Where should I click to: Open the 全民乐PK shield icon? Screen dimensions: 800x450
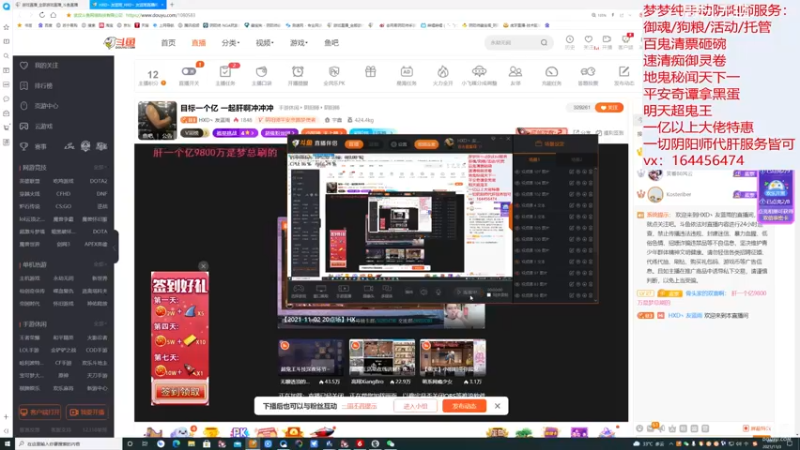tap(334, 71)
